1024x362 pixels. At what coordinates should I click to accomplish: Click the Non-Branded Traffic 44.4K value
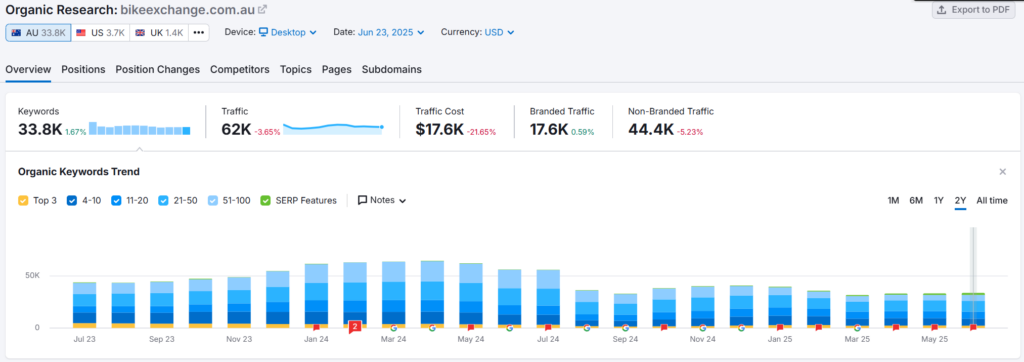650,129
